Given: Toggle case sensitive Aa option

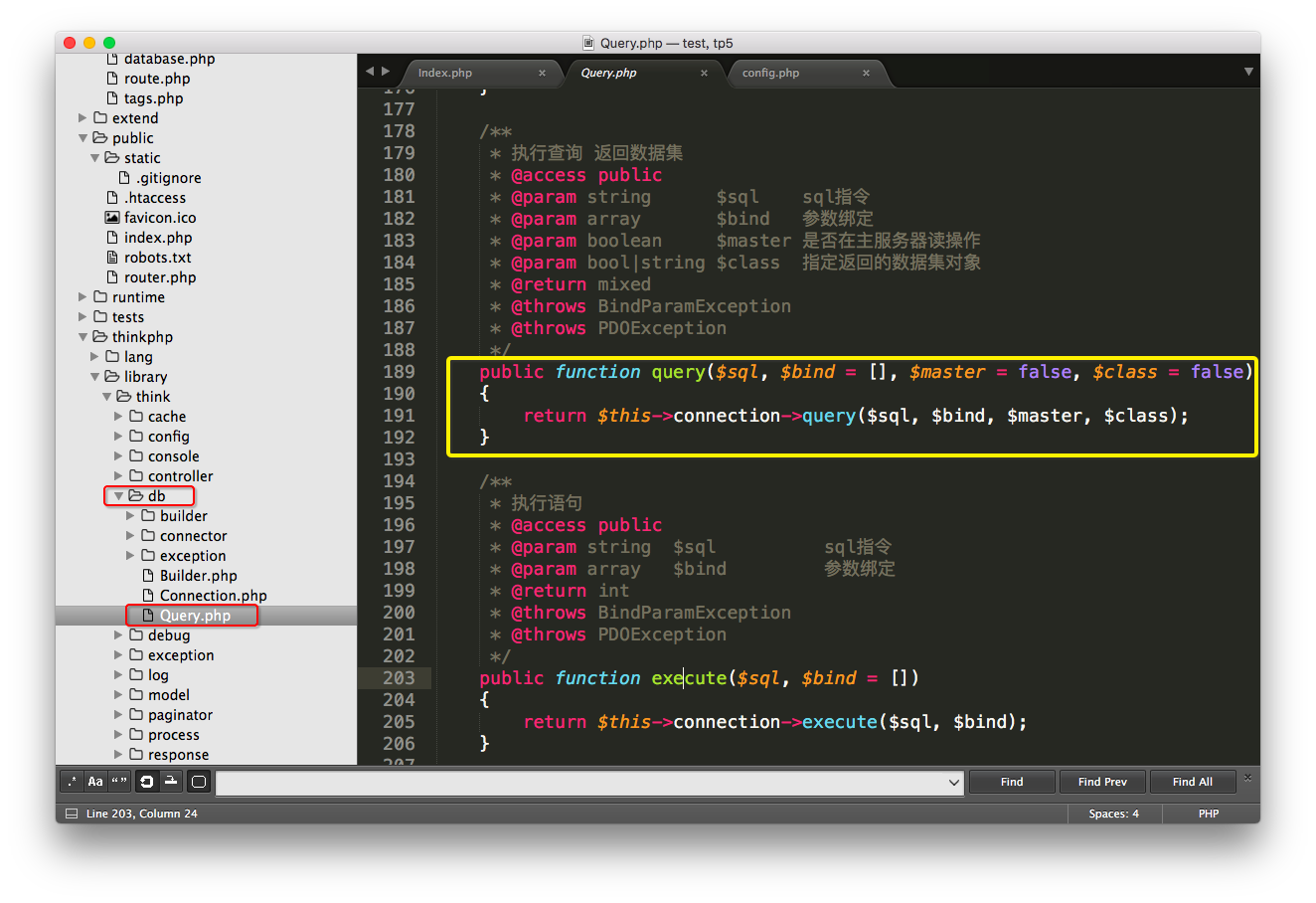Looking at the screenshot, I should [95, 782].
